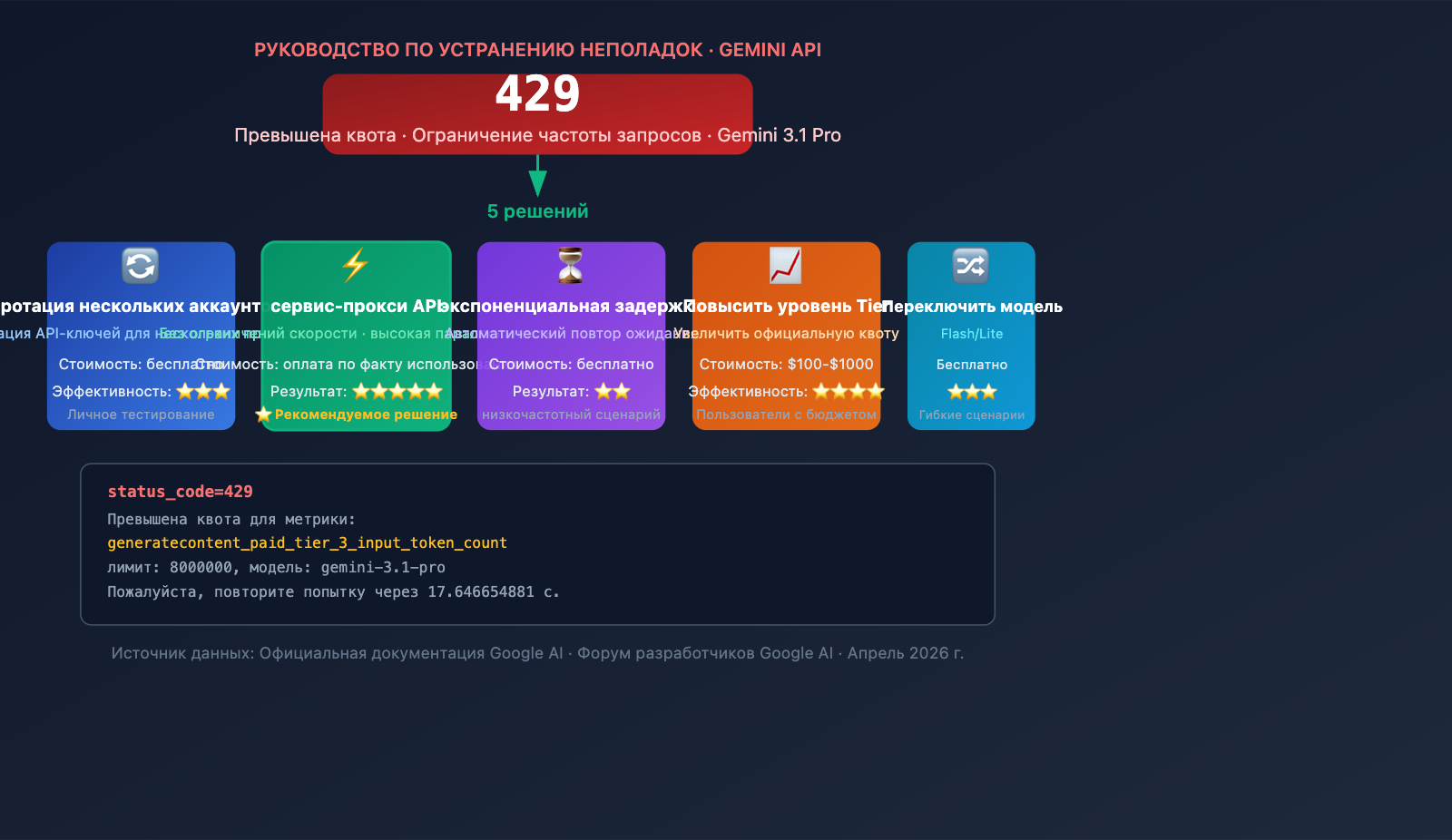Image resolution: width=1452 pixels, height=840 pixels.
Task: Click the green down arrow under the 429 banner
Action: pos(540,174)
